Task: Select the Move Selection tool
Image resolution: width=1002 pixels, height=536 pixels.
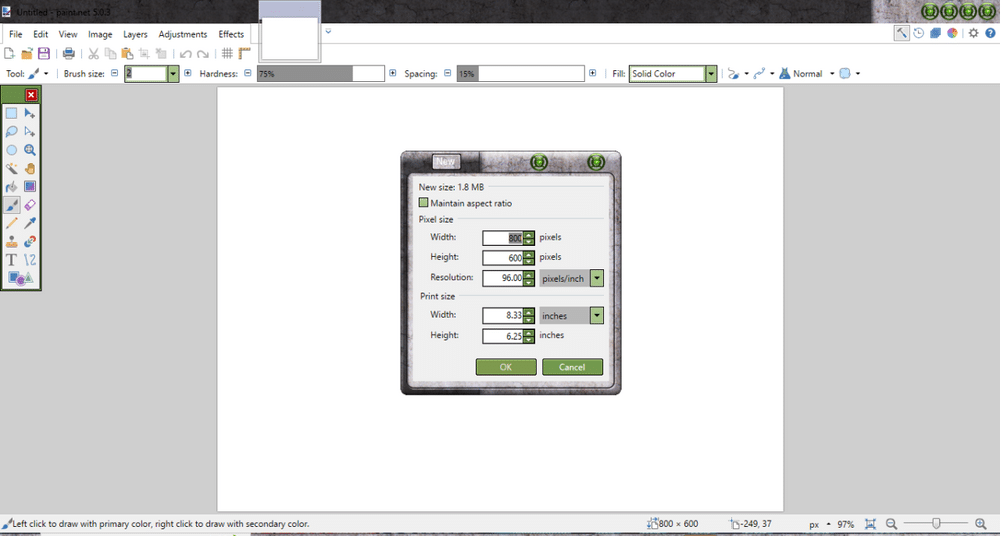Action: (x=30, y=132)
